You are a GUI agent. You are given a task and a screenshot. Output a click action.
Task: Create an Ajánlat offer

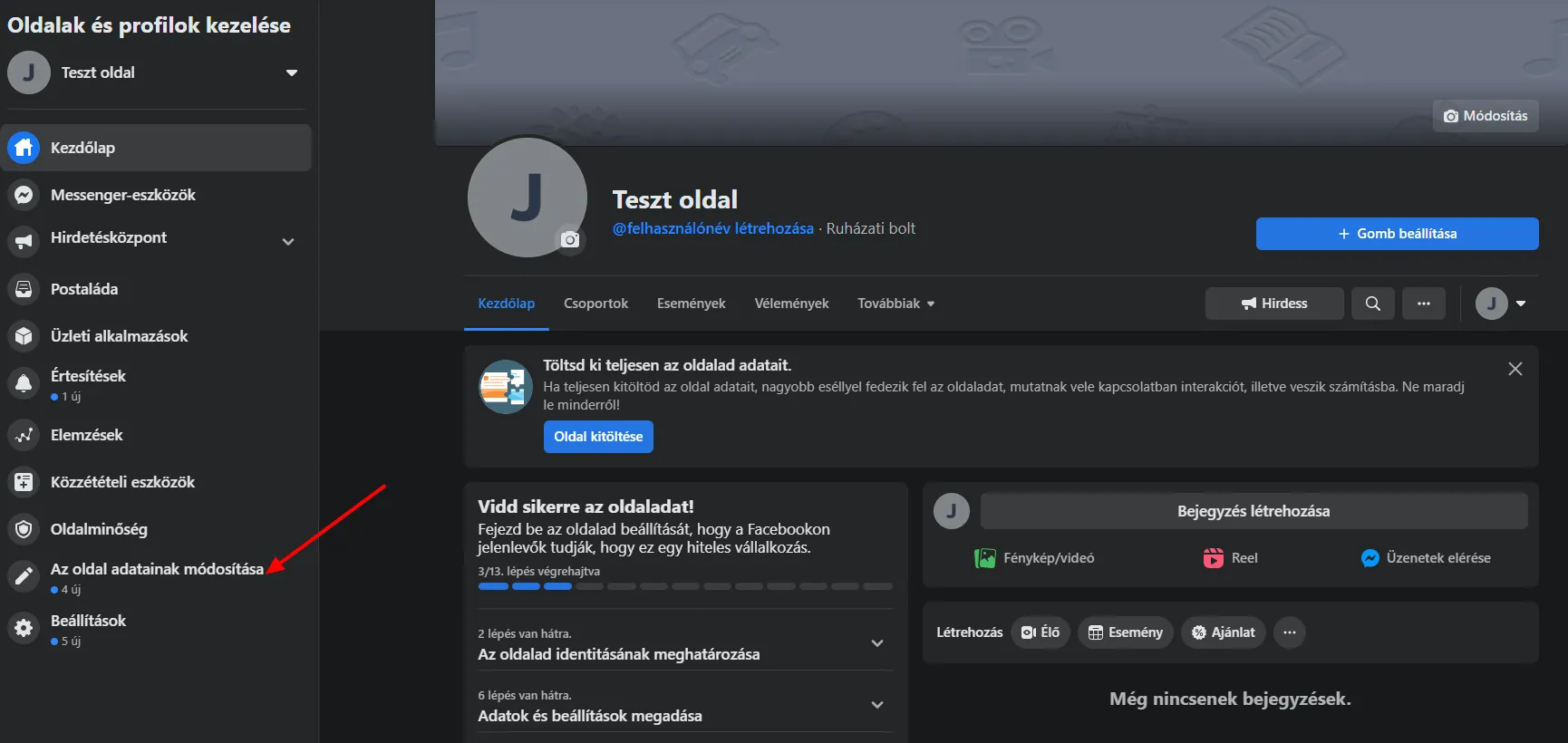click(x=1224, y=632)
